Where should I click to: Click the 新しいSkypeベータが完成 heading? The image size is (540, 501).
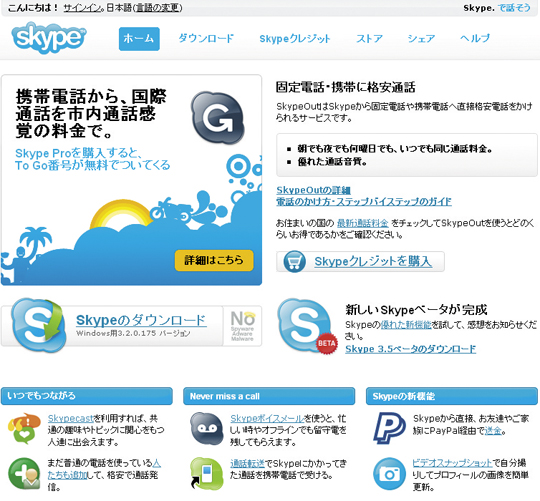click(x=416, y=310)
